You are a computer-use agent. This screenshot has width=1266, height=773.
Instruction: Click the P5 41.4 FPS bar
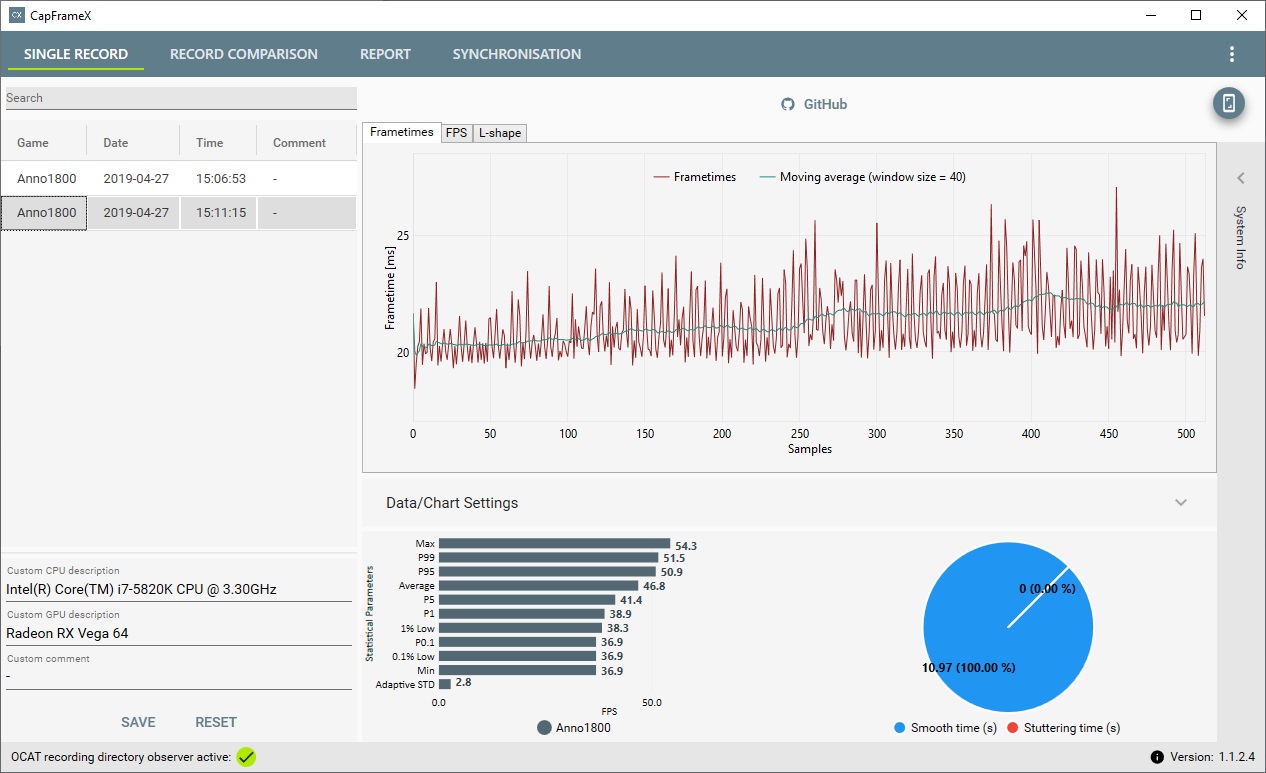(x=527, y=600)
